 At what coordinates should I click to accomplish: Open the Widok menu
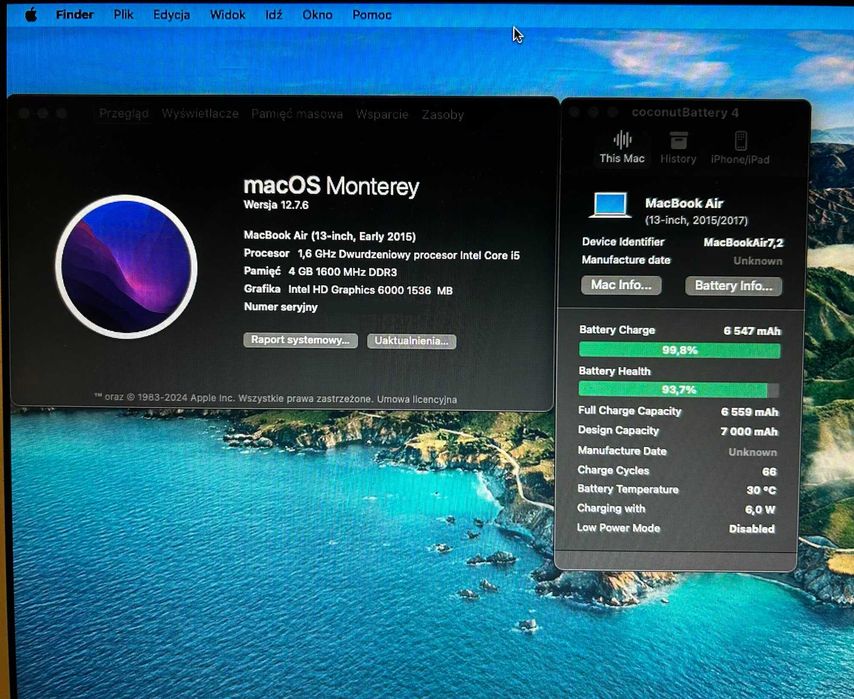pyautogui.click(x=228, y=15)
